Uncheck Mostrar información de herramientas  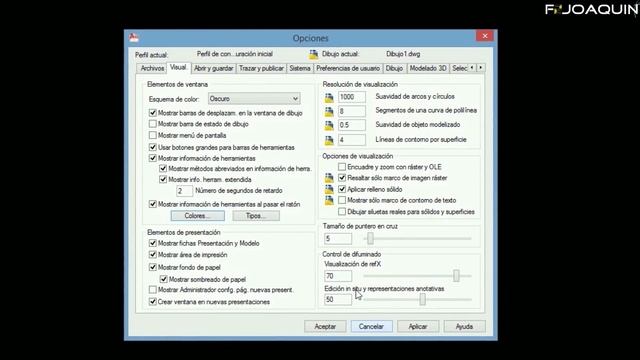click(x=153, y=158)
